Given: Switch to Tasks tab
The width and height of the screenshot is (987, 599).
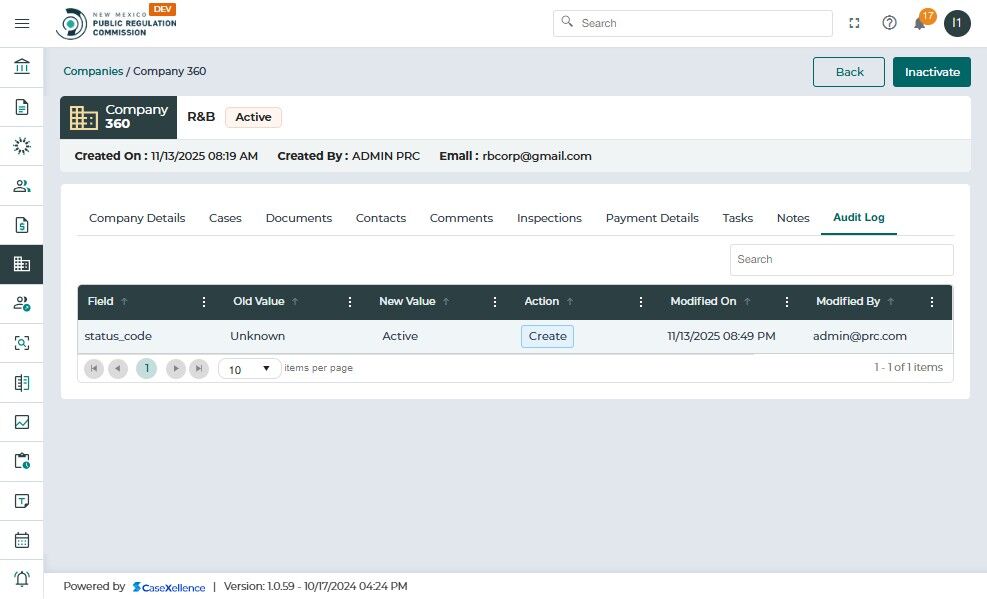Looking at the screenshot, I should [738, 218].
